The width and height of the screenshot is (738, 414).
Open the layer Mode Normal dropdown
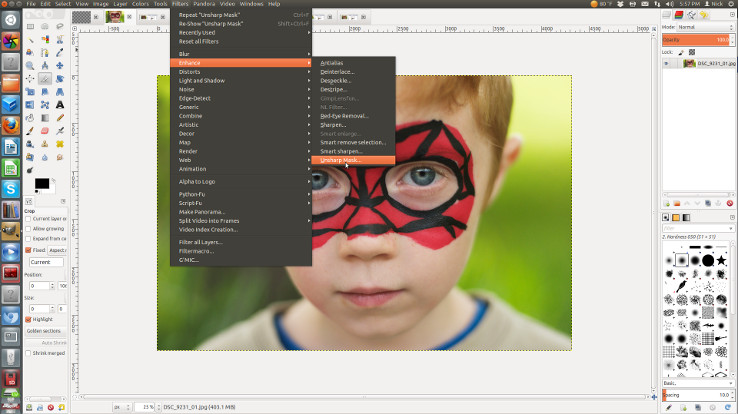[x=705, y=27]
